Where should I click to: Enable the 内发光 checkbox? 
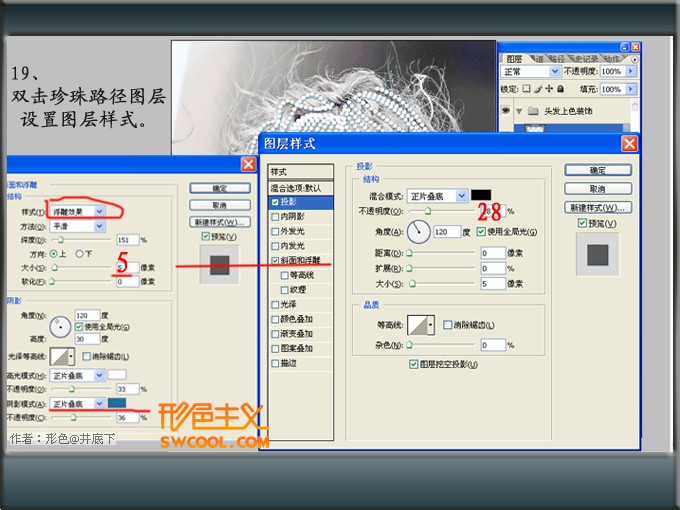(x=275, y=246)
